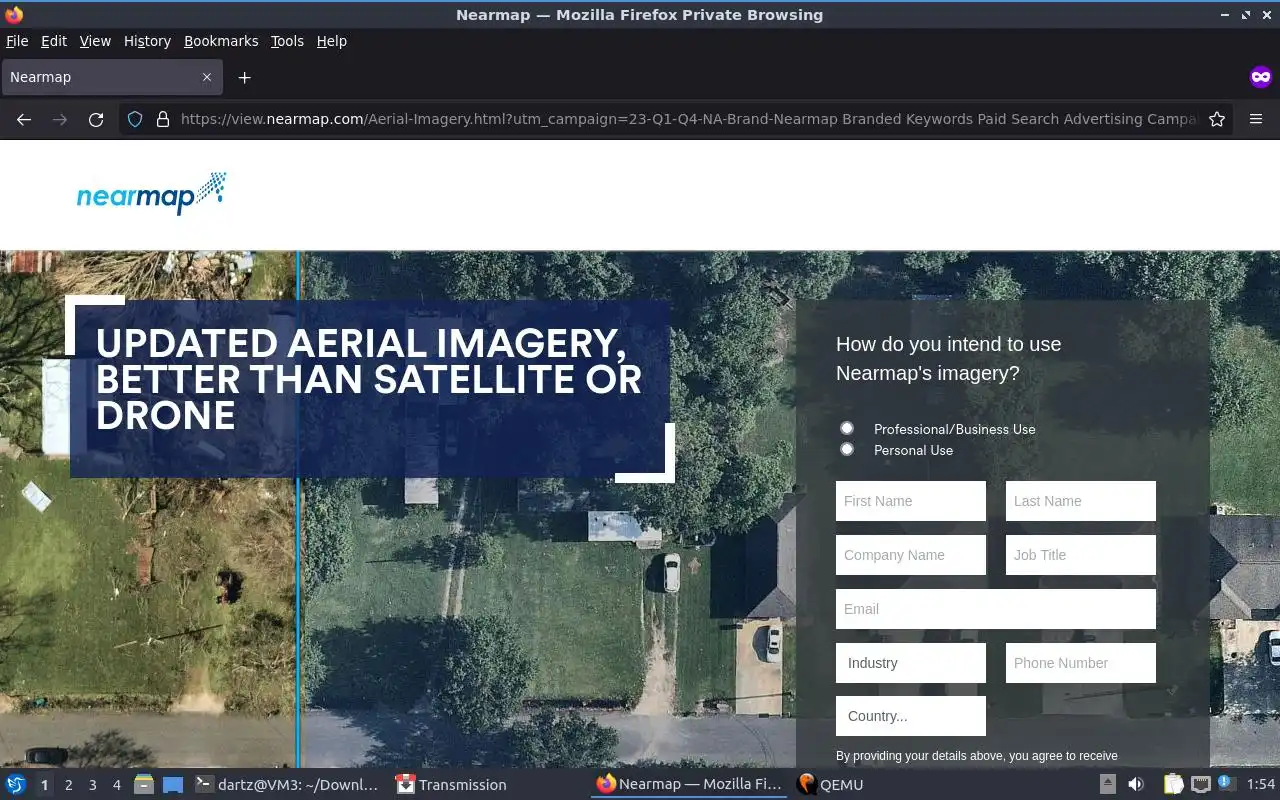The height and width of the screenshot is (800, 1280).
Task: Open the History menu
Action: (147, 41)
